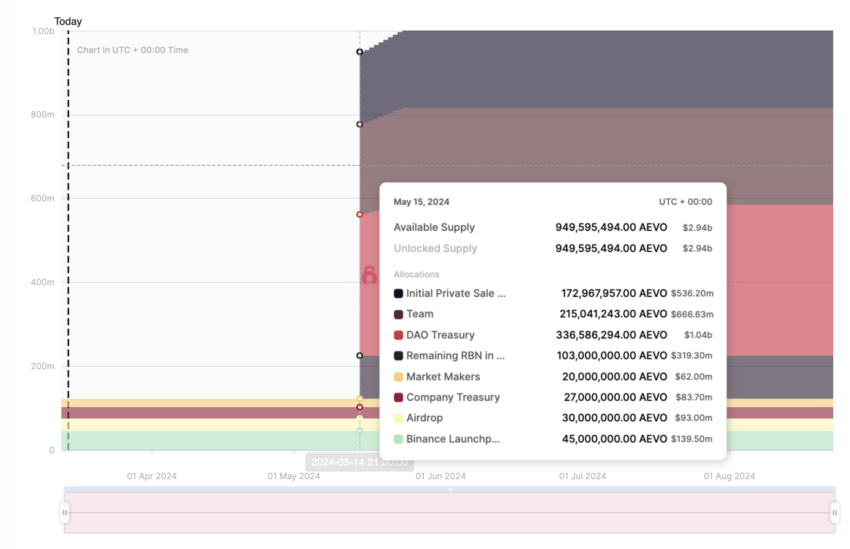The width and height of the screenshot is (850, 549).
Task: Click the left range slider handle
Action: [65, 512]
